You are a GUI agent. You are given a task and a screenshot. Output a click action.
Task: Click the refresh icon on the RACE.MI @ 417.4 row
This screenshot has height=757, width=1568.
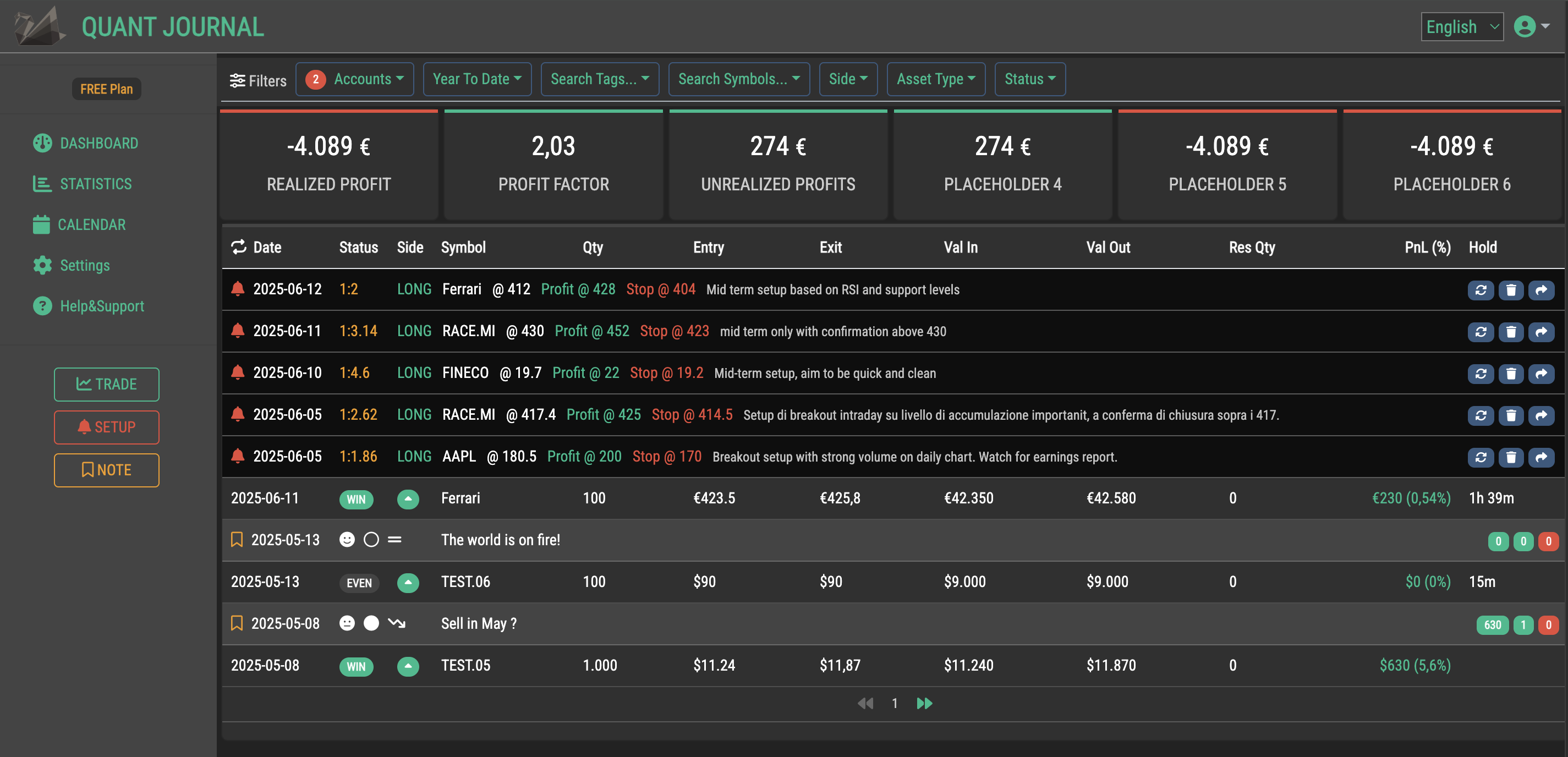pos(1481,415)
